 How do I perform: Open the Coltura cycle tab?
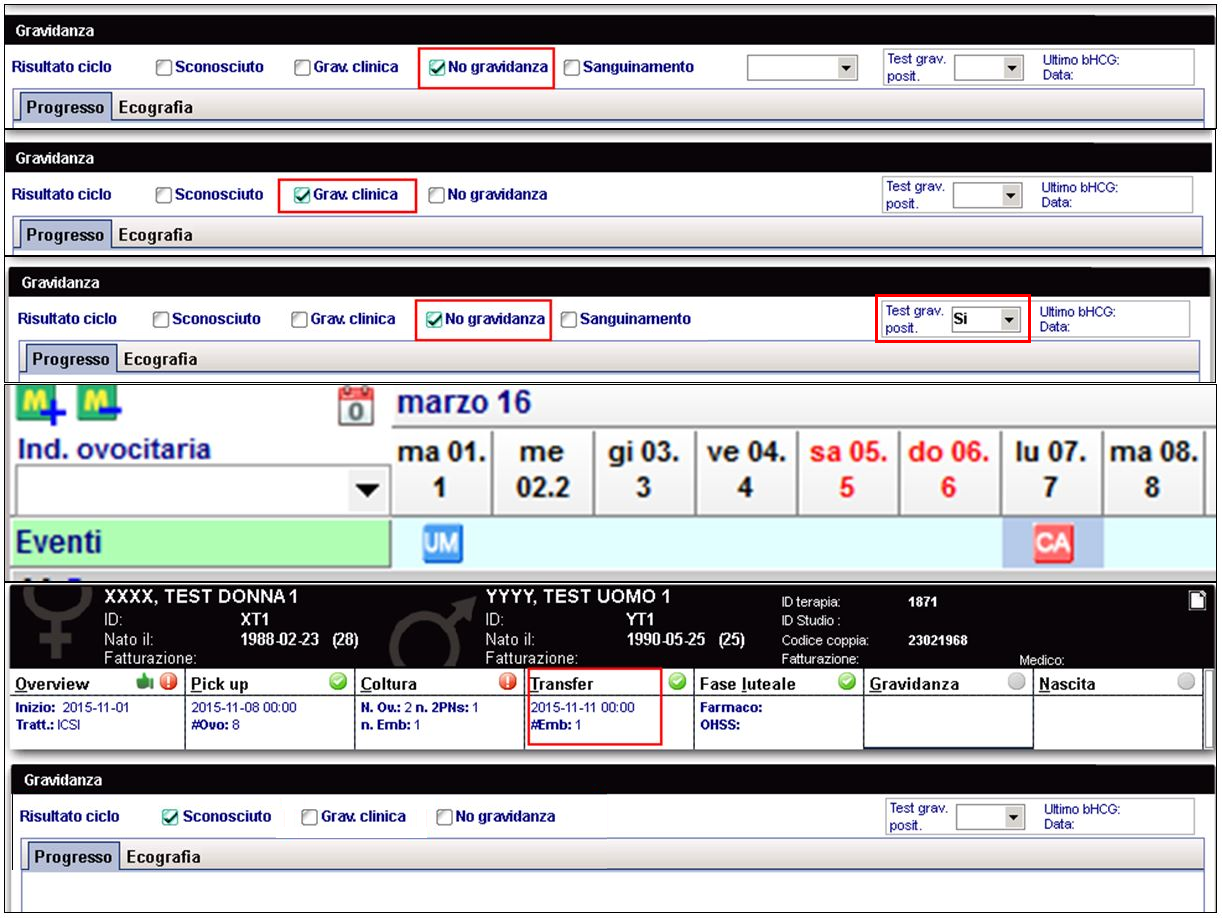(387, 684)
